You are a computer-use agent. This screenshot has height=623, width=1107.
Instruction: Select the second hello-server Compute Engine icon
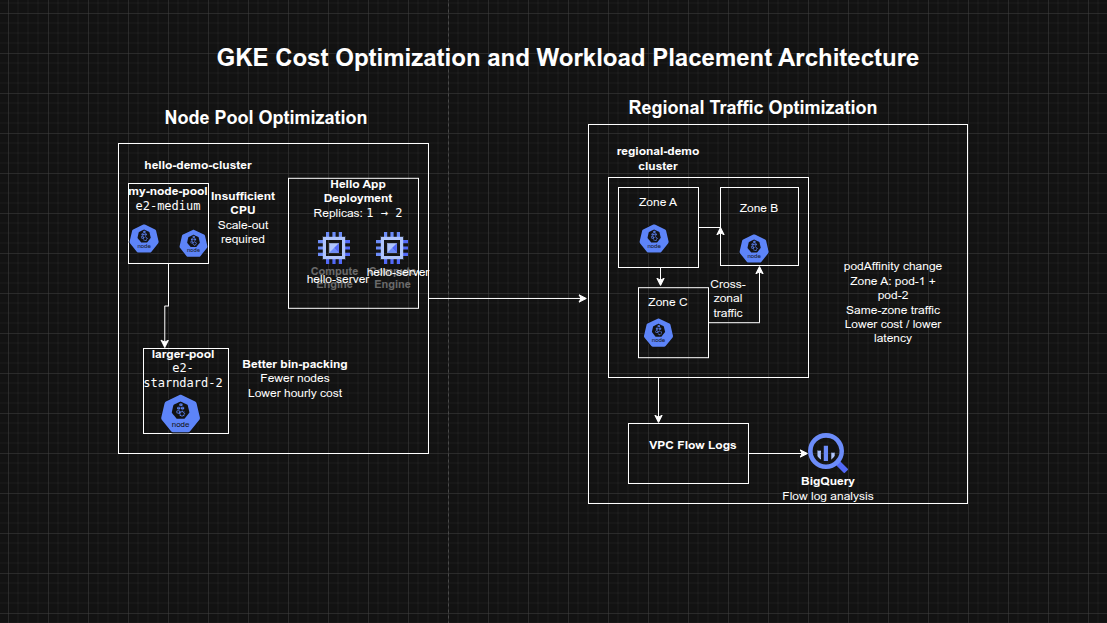(x=390, y=247)
